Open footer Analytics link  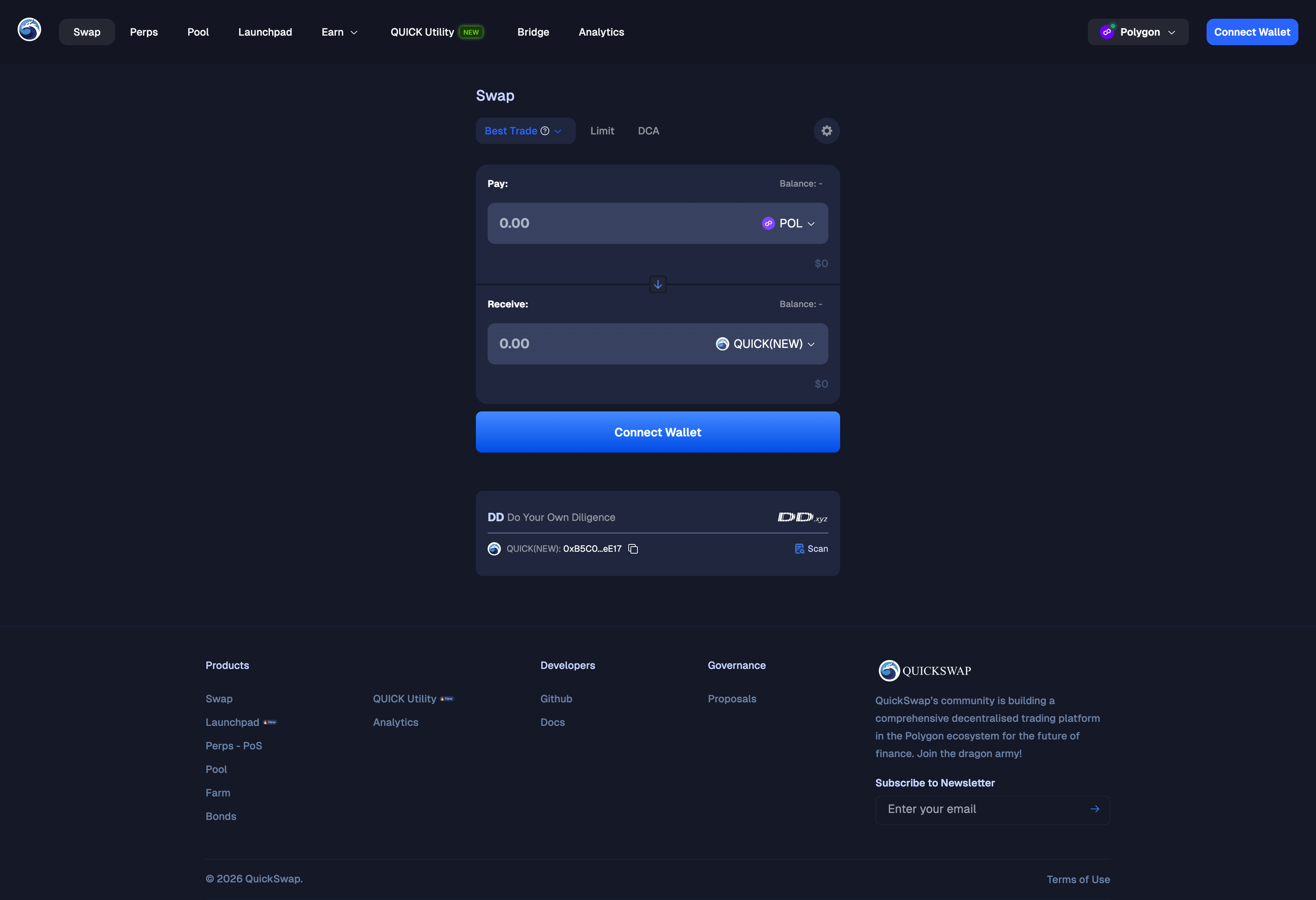point(396,722)
